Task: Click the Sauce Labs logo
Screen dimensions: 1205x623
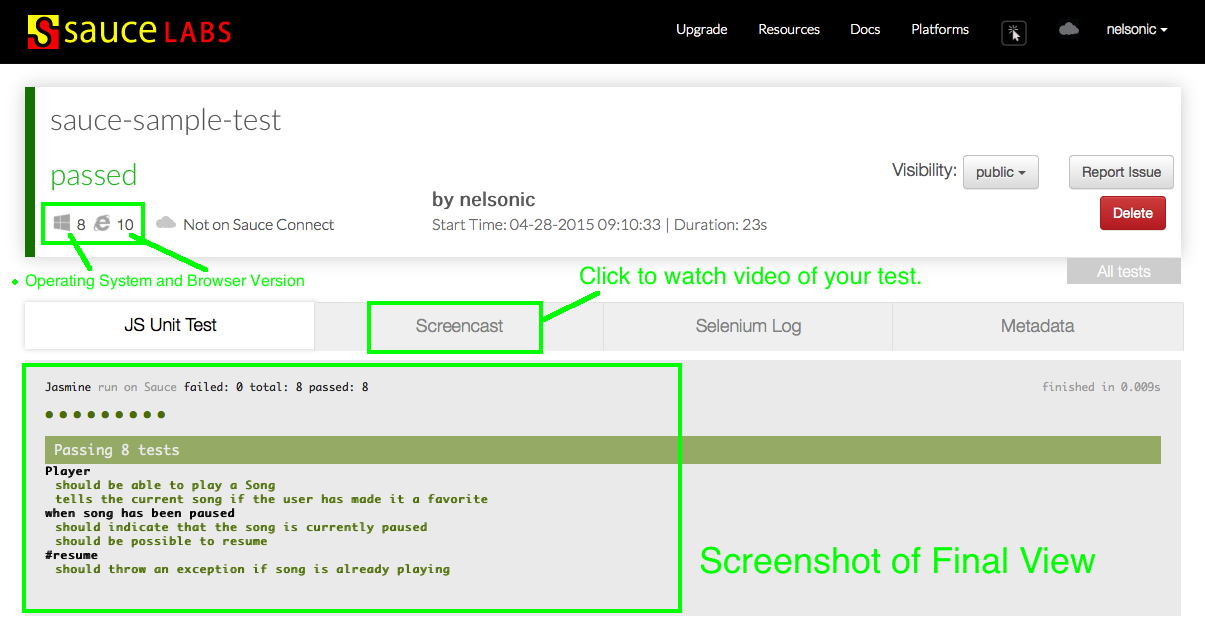Action: coord(129,31)
